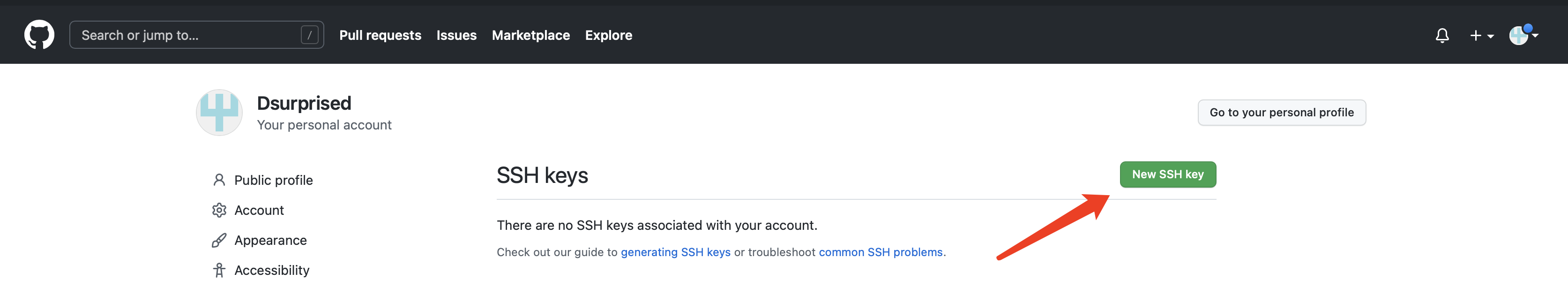
Task: Open Marketplace from the header
Action: pos(530,35)
